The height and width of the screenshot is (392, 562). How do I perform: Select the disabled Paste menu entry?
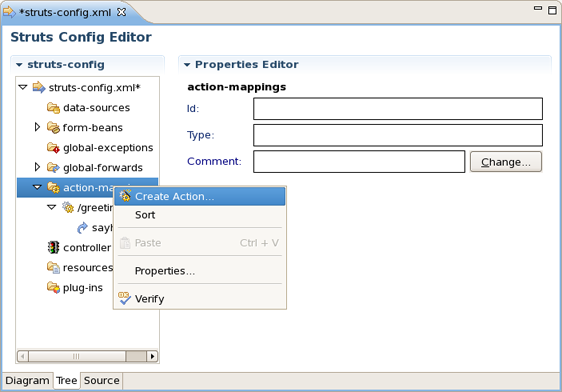(200, 243)
